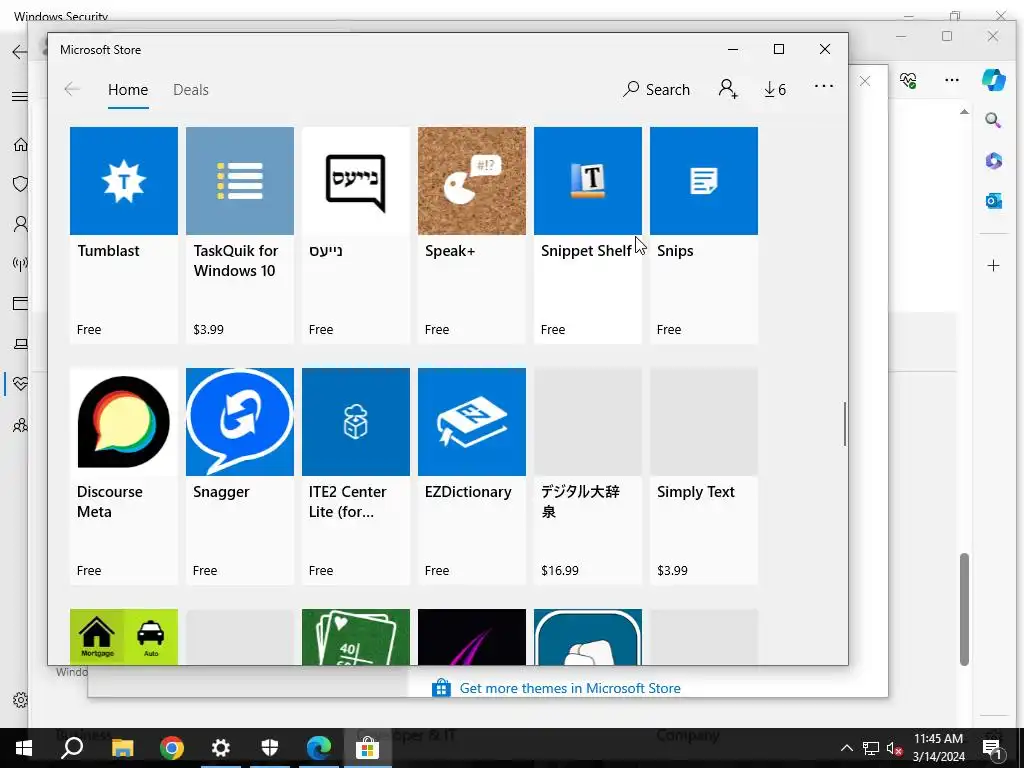Open the Snagger app icon
The image size is (1024, 768).
[240, 422]
